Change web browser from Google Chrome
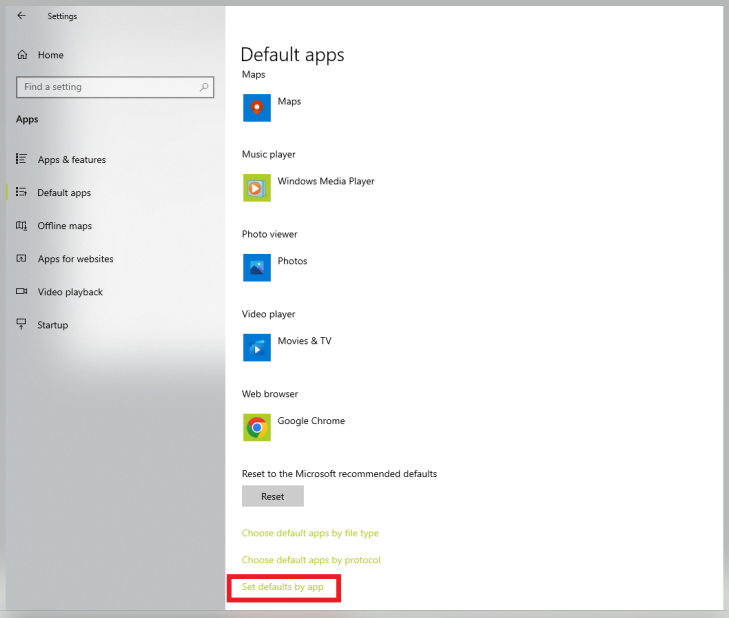 [x=311, y=421]
